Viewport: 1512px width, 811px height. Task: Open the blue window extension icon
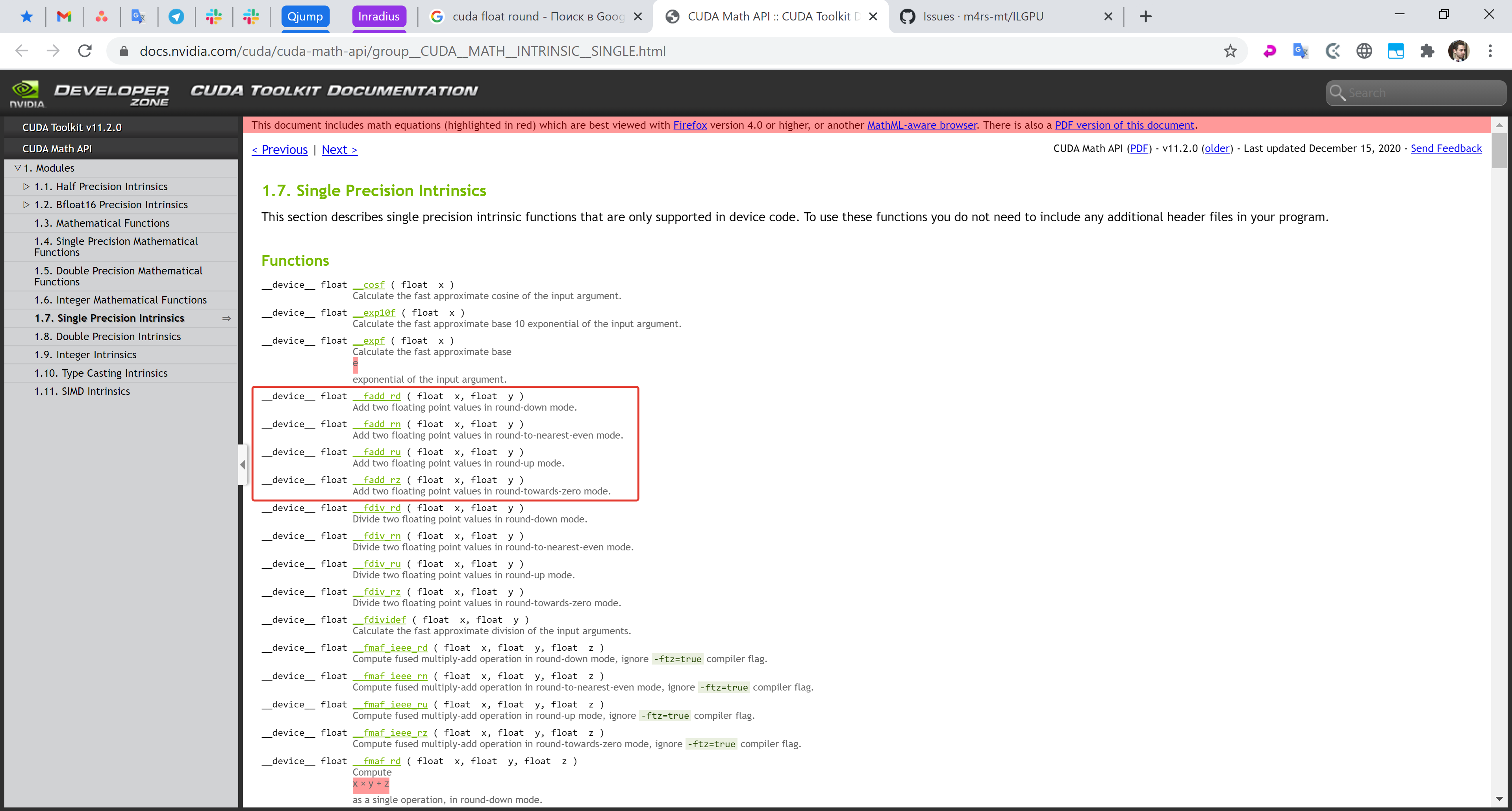point(1396,51)
